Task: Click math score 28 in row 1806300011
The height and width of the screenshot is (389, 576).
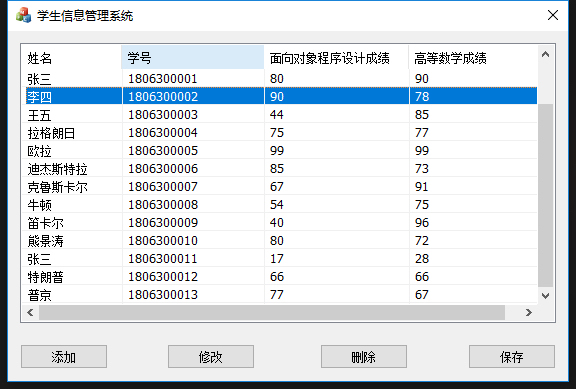Action: [x=422, y=259]
